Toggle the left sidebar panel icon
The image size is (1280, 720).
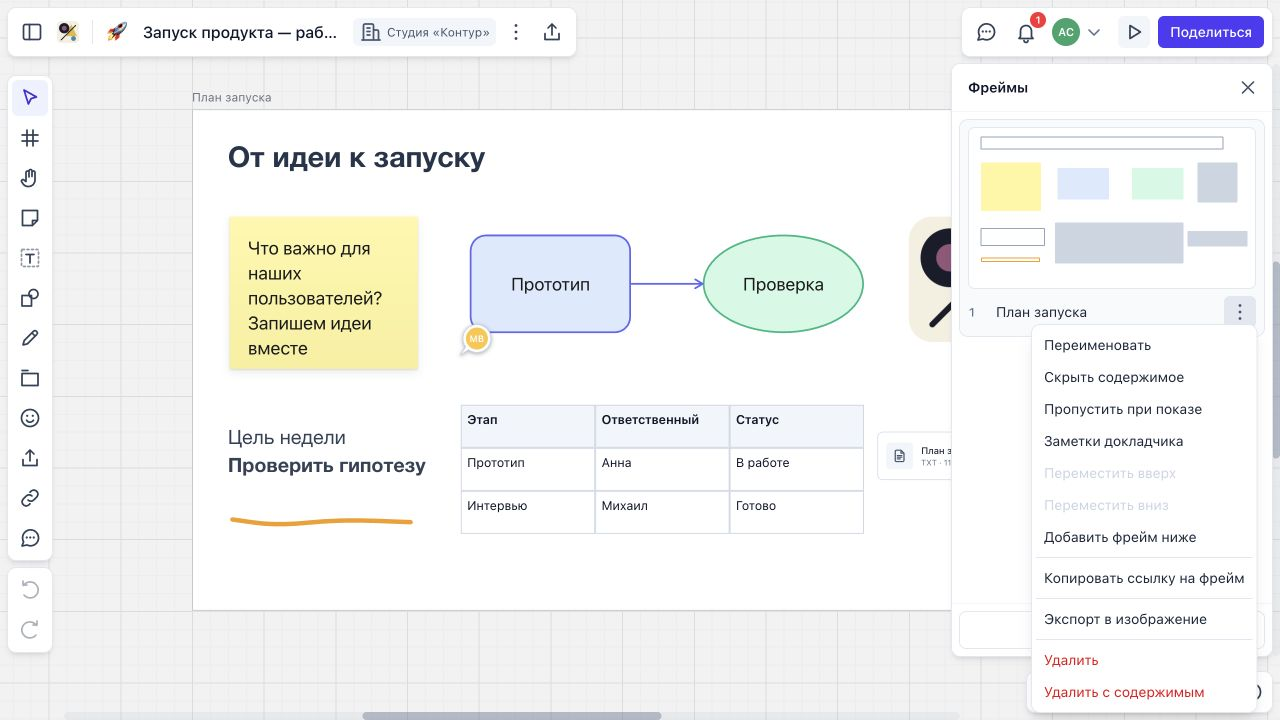coord(32,32)
